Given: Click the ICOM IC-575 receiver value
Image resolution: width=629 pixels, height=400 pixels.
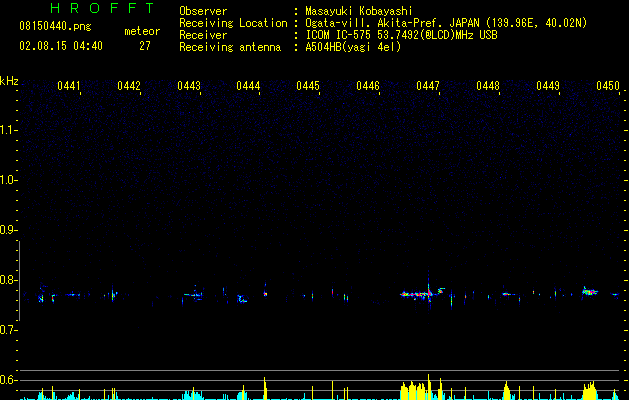Looking at the screenshot, I should (401, 35).
